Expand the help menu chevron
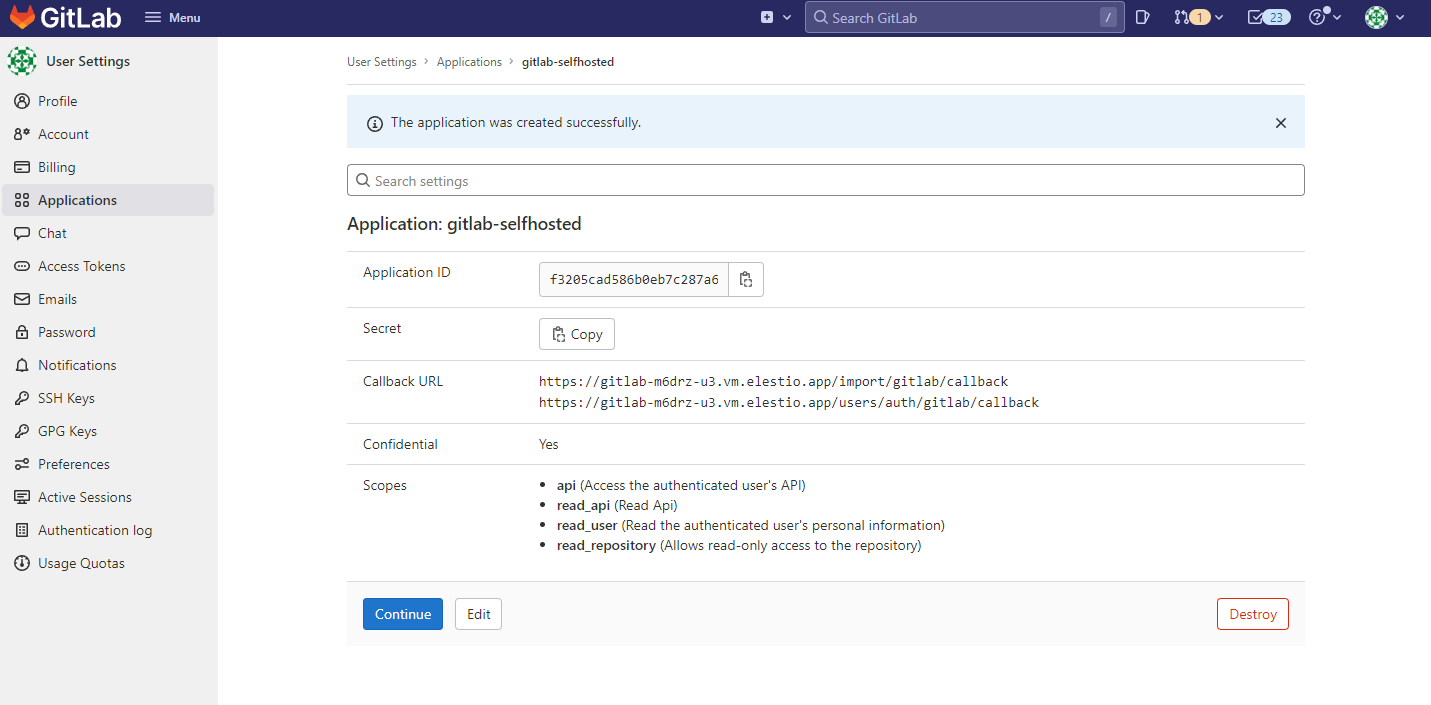This screenshot has height=705, width=1431. (x=1337, y=17)
